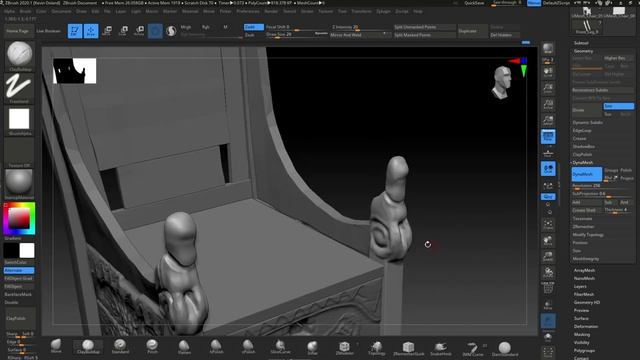Select the hPolish brush in bottom shelf

(x=216, y=346)
